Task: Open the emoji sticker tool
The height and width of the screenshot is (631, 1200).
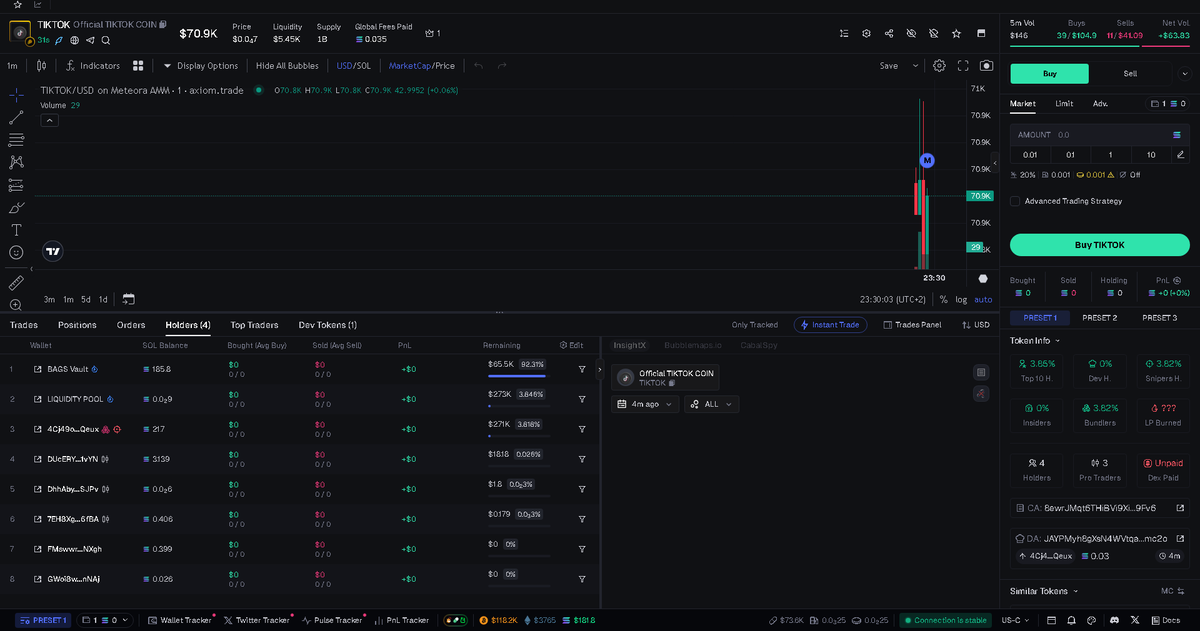Action: click(17, 252)
